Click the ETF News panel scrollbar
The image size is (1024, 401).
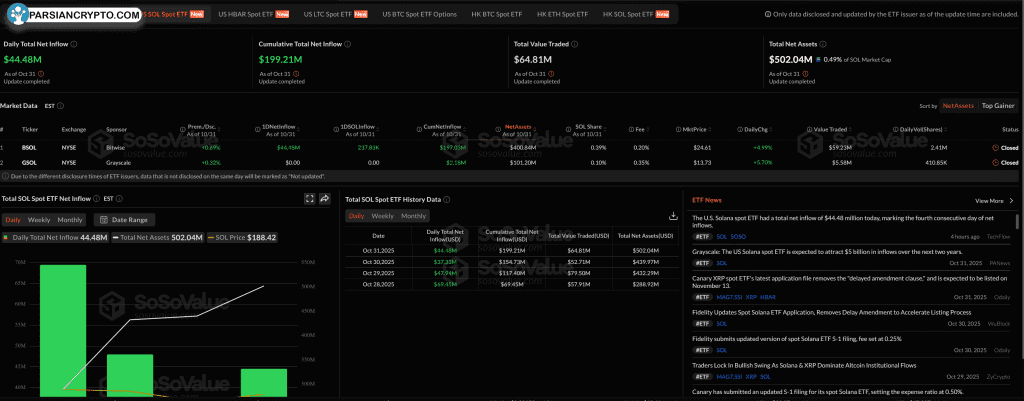point(1017,222)
